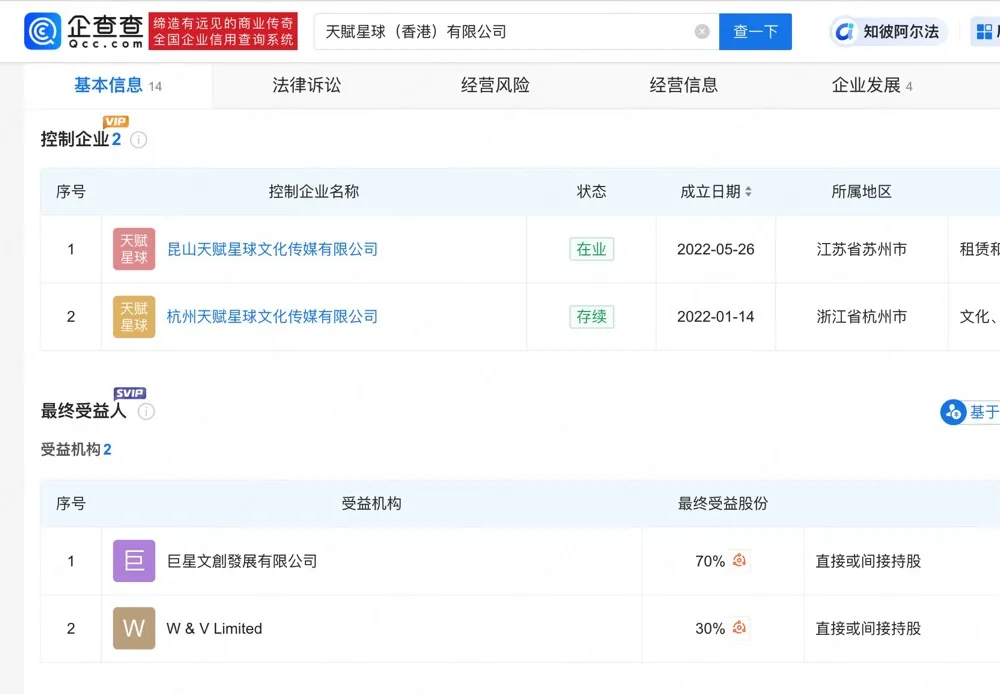Click the 30% share value
1000x694 pixels.
point(710,629)
